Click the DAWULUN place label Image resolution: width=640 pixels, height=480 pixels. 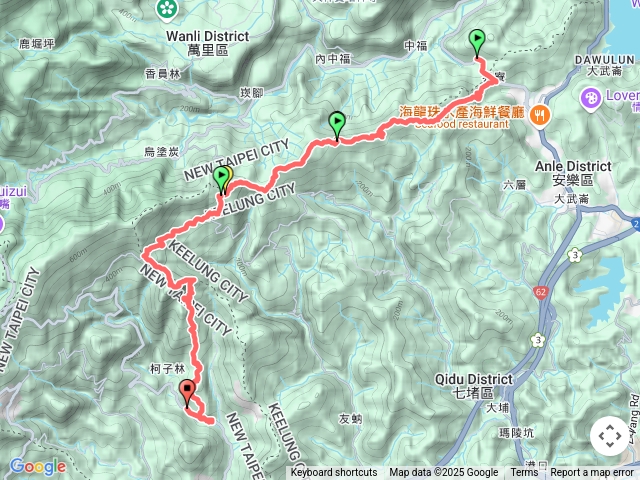click(604, 65)
